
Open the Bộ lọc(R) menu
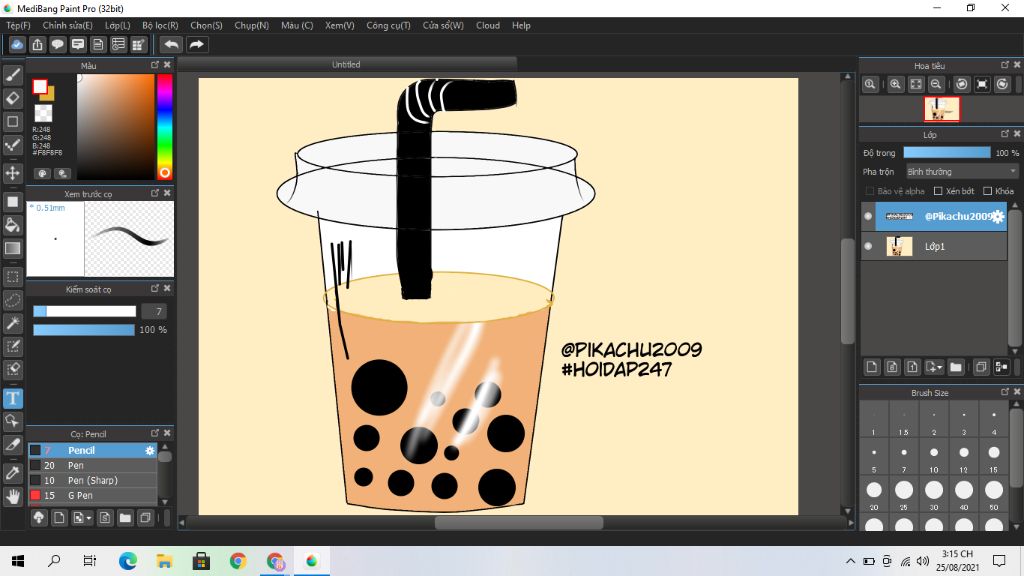pos(160,25)
